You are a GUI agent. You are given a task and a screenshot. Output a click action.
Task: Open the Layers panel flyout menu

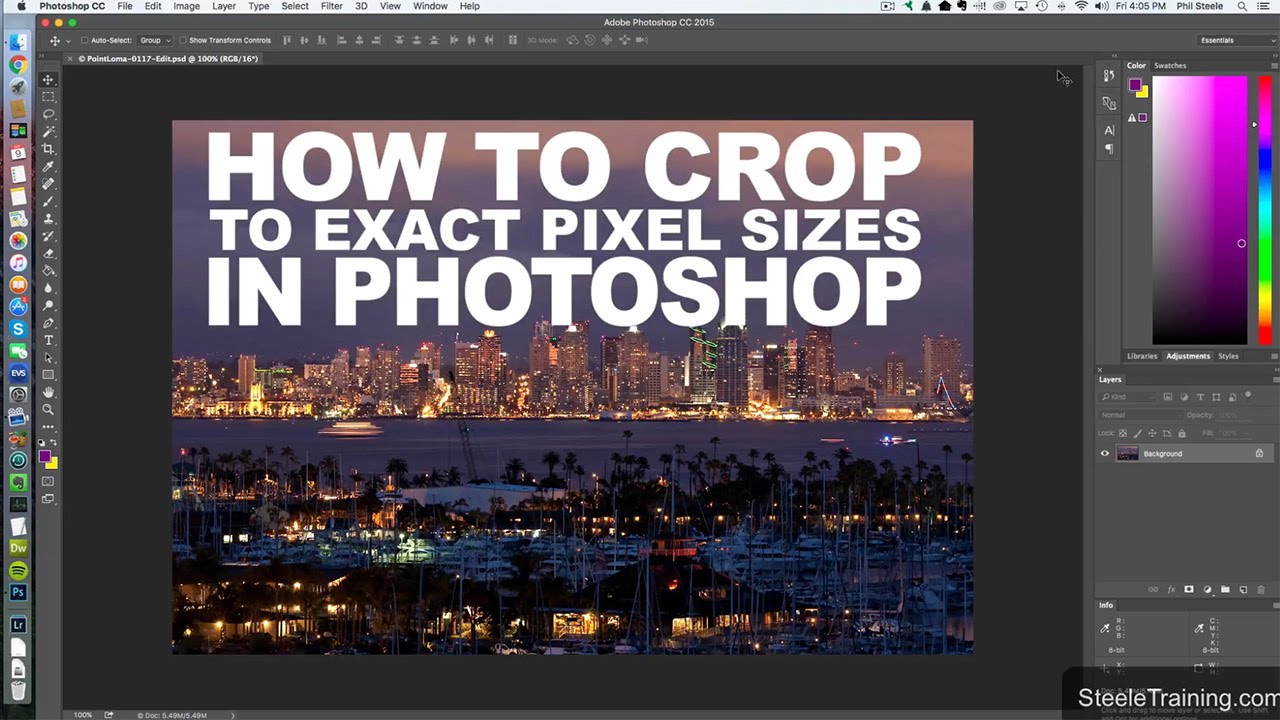point(1274,380)
